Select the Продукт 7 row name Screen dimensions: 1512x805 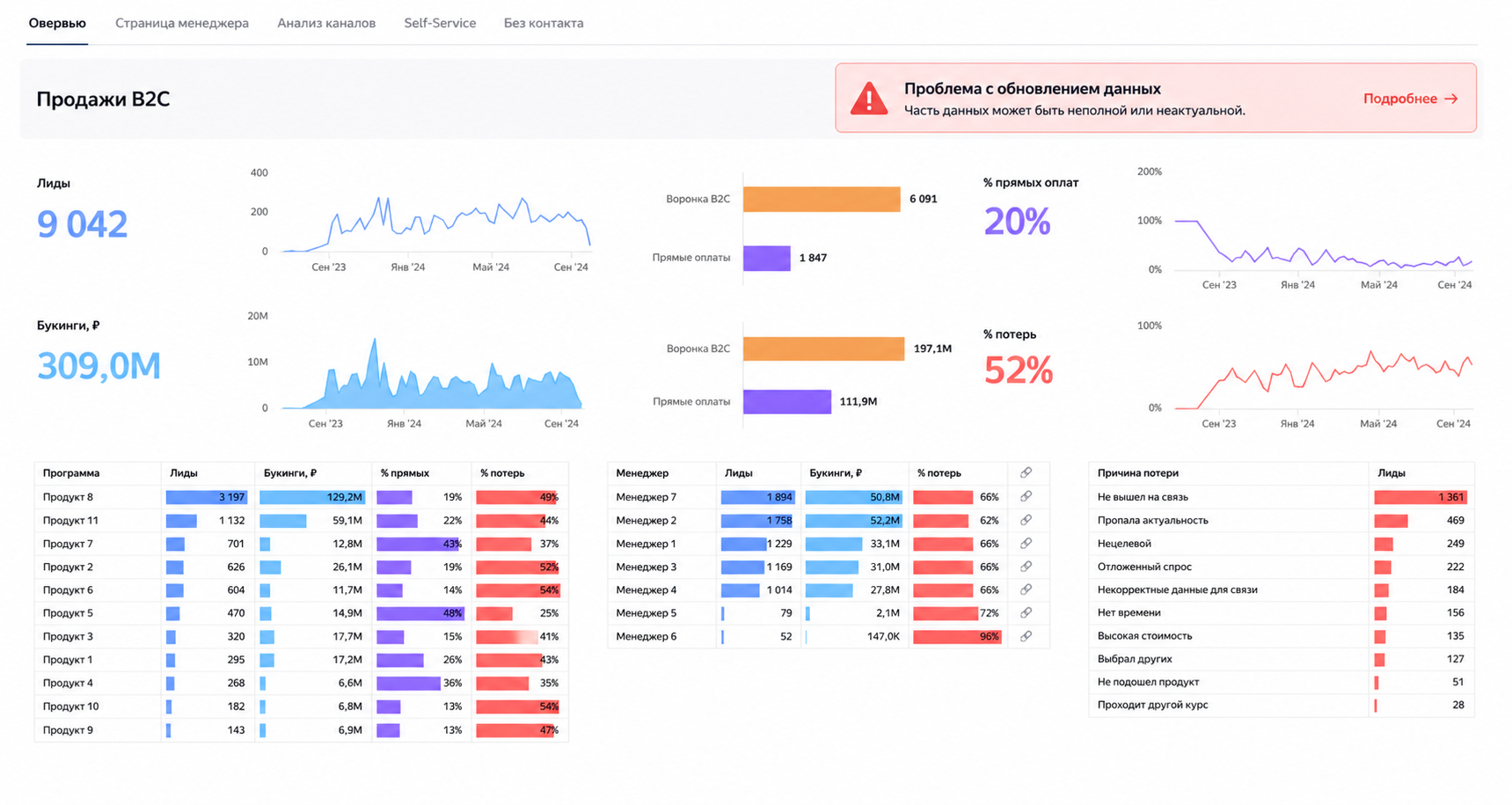(68, 544)
